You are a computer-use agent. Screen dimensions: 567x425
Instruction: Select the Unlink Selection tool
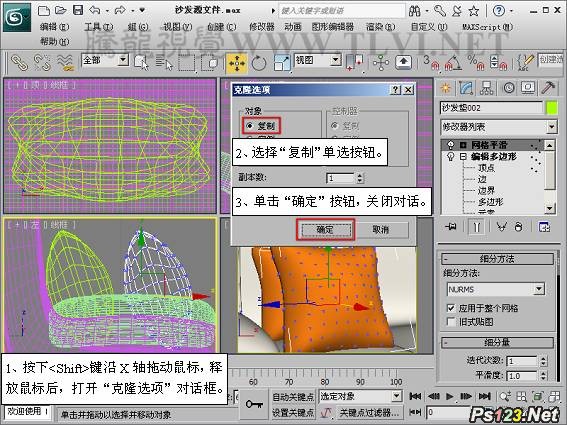42,62
